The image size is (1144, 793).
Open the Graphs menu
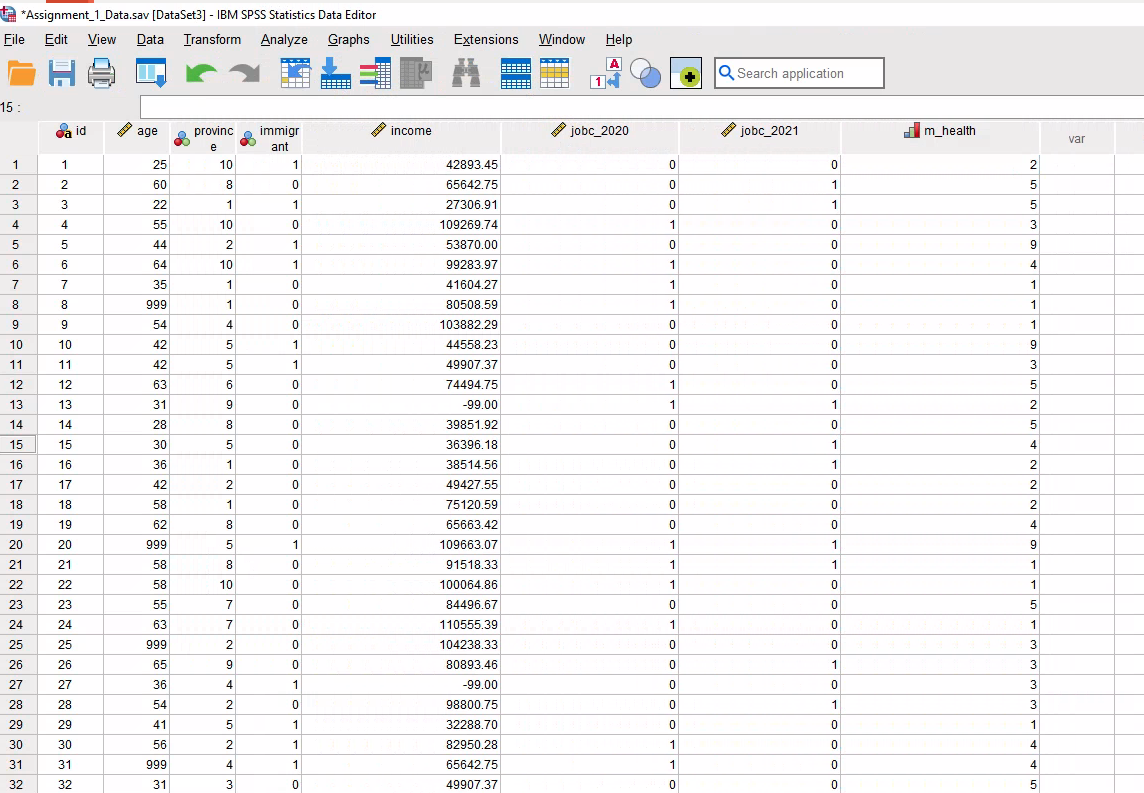point(348,40)
